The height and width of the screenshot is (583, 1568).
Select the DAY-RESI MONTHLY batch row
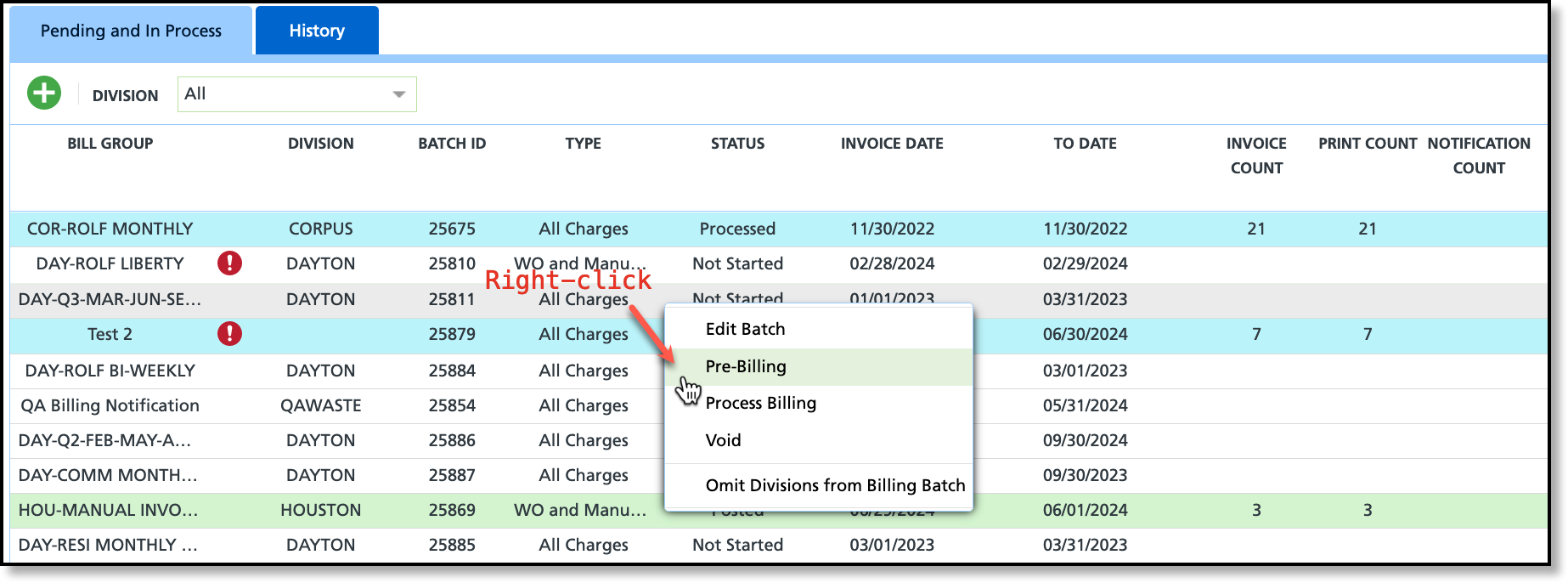[x=779, y=545]
